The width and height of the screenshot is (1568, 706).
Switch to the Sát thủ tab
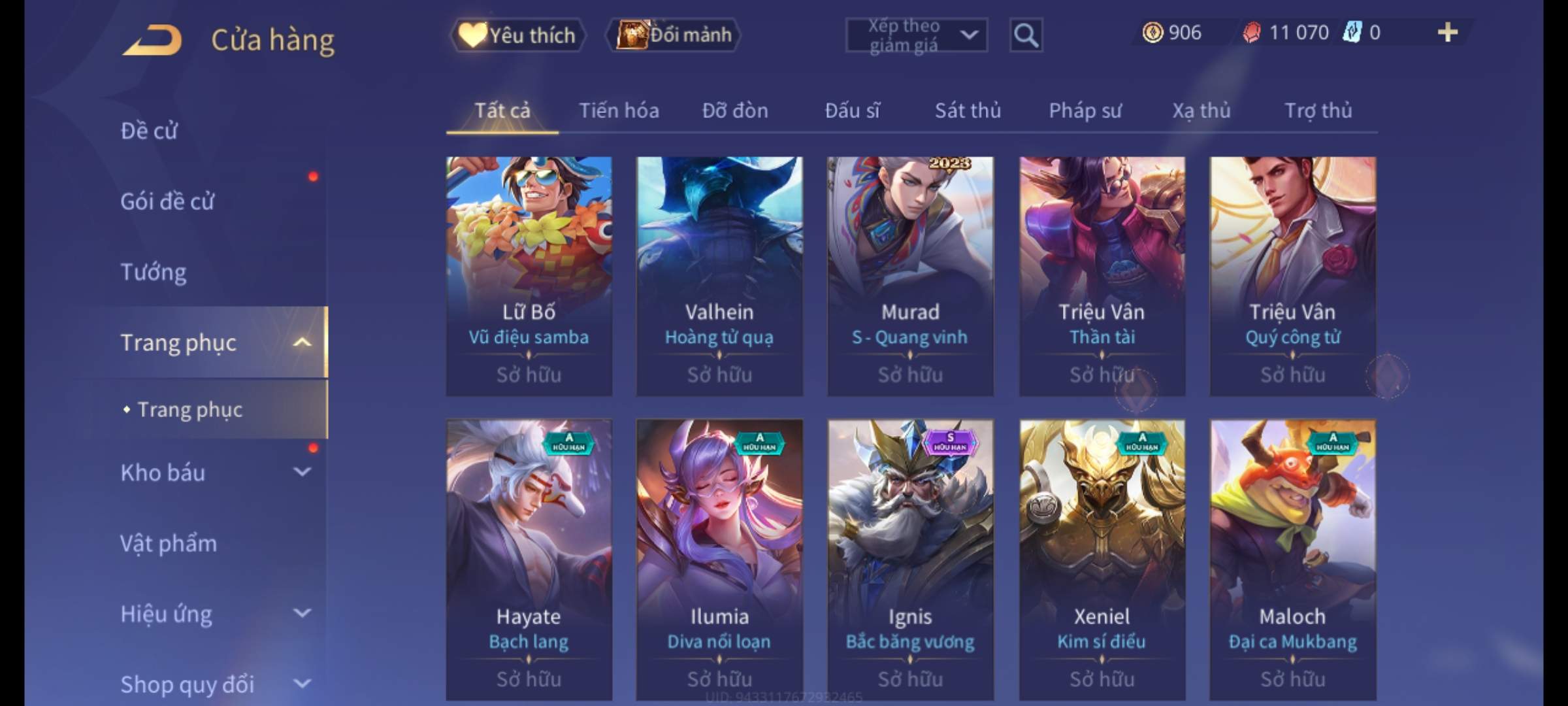(968, 110)
